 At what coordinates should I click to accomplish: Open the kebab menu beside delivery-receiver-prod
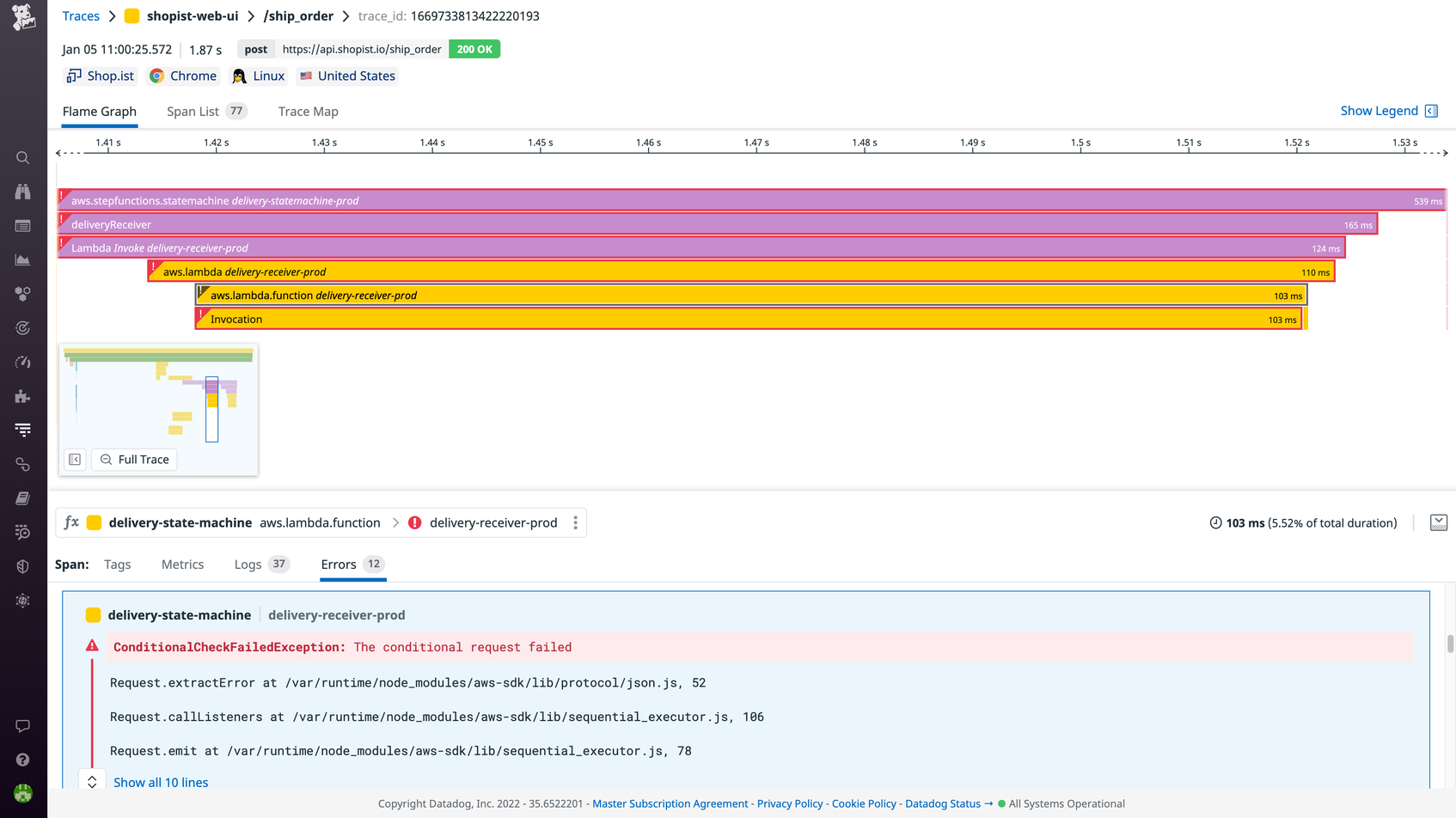click(575, 522)
